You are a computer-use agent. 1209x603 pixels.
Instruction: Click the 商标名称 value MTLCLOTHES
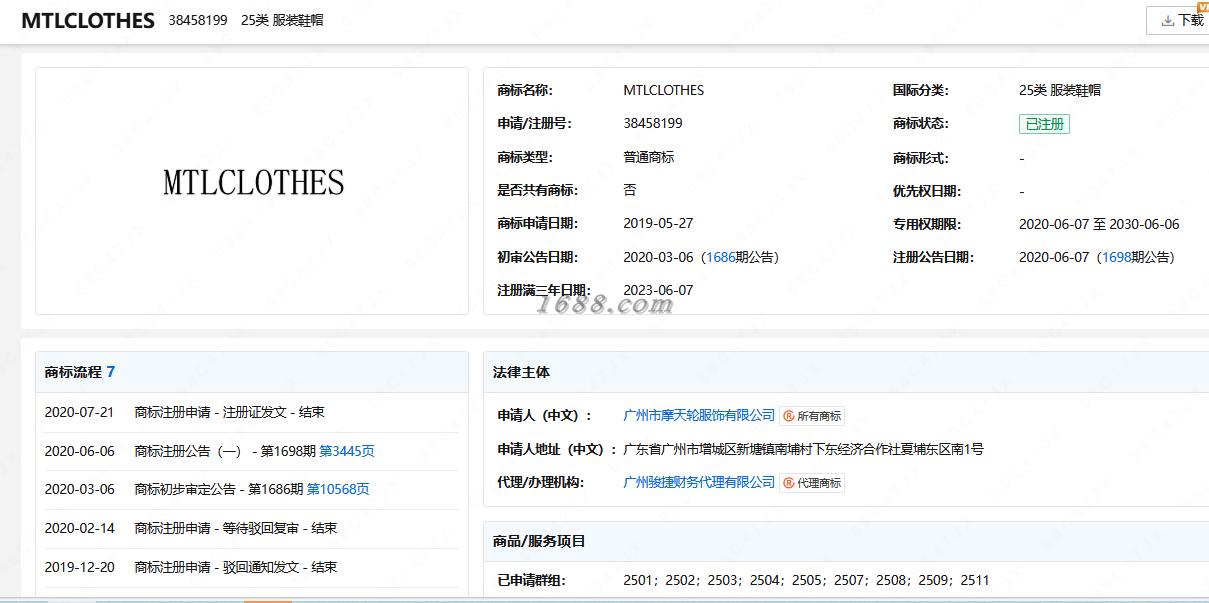coord(663,90)
